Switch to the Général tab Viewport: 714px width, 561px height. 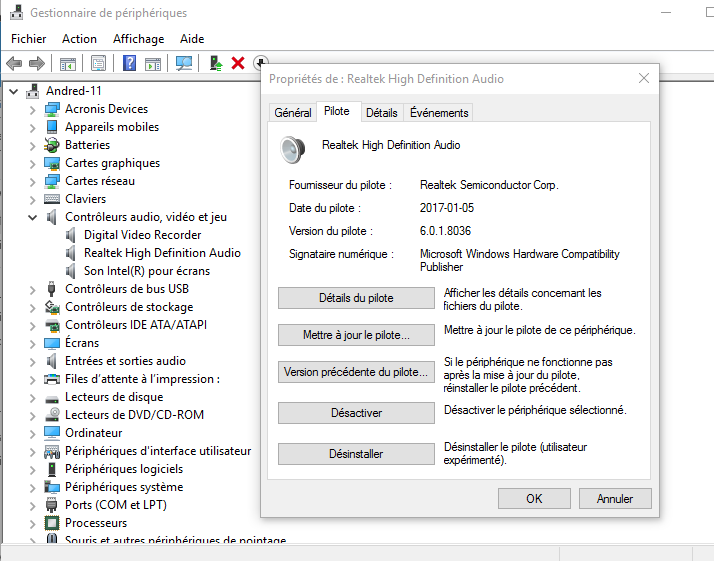(293, 112)
